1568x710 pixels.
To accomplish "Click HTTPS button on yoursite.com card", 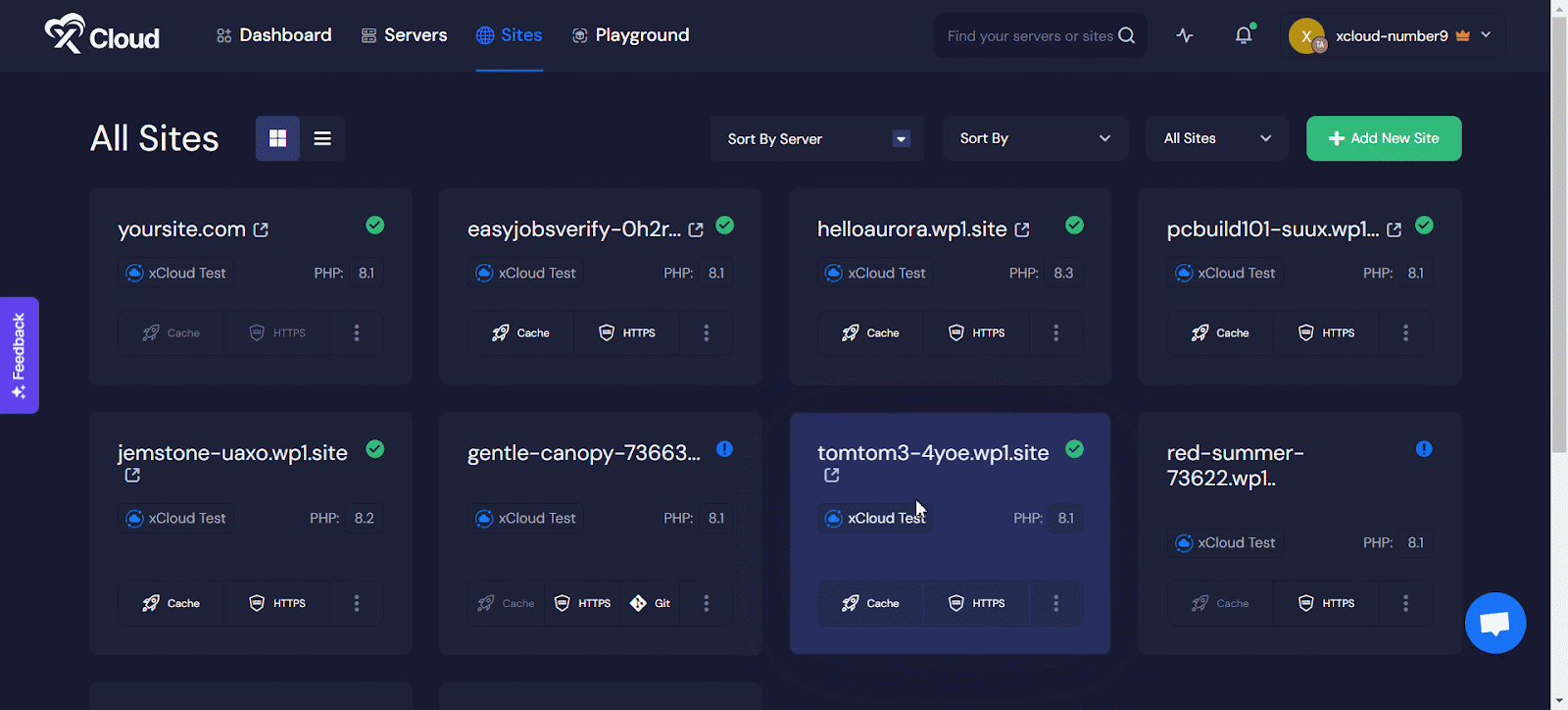I will [277, 333].
